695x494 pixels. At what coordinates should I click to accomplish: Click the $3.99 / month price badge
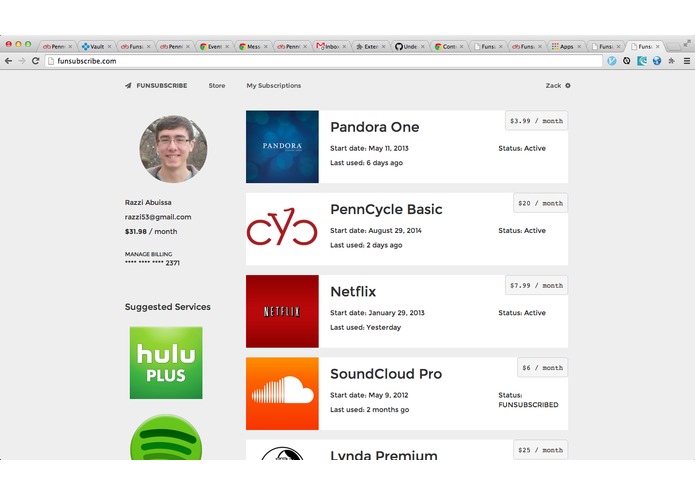click(536, 121)
